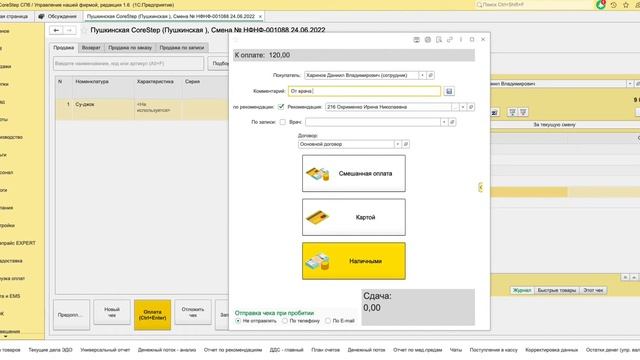Open the notifications bell icon in top bar
Image resolution: width=640 pixels, height=360 pixels.
pos(601,5)
